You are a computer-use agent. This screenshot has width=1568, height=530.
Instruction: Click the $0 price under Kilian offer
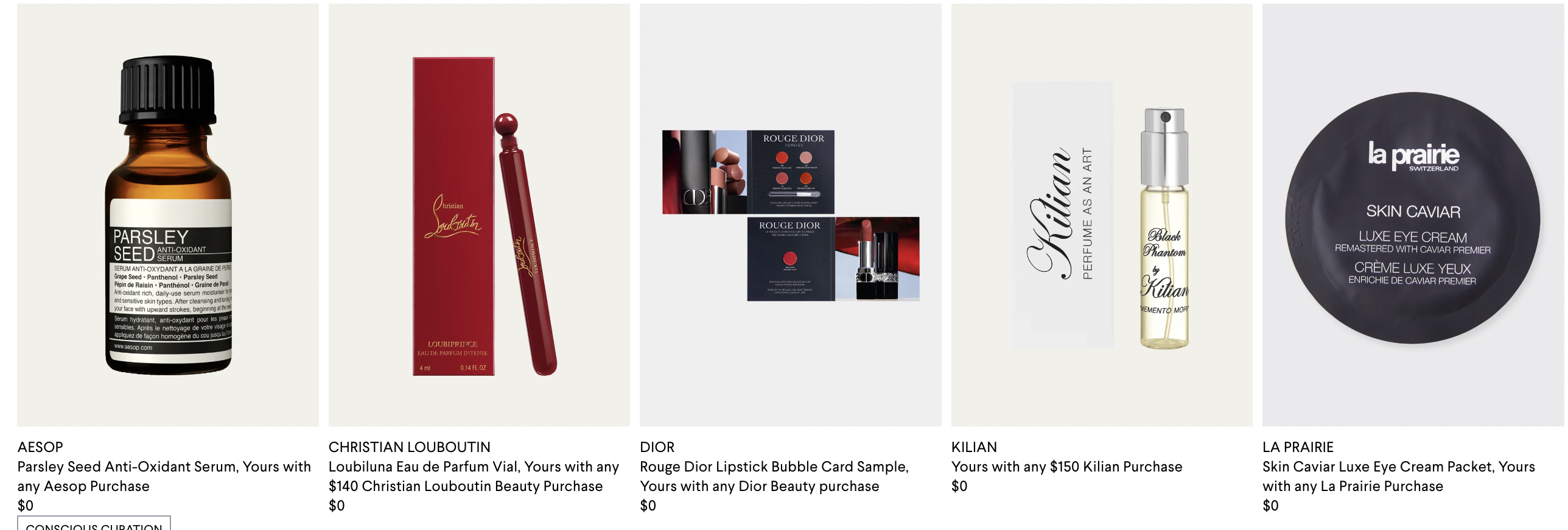pyautogui.click(x=959, y=486)
